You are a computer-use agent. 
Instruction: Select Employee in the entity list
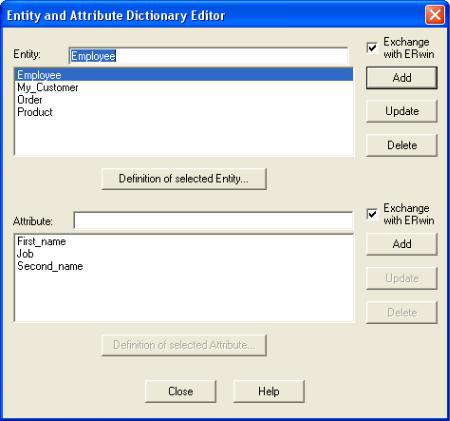point(184,75)
